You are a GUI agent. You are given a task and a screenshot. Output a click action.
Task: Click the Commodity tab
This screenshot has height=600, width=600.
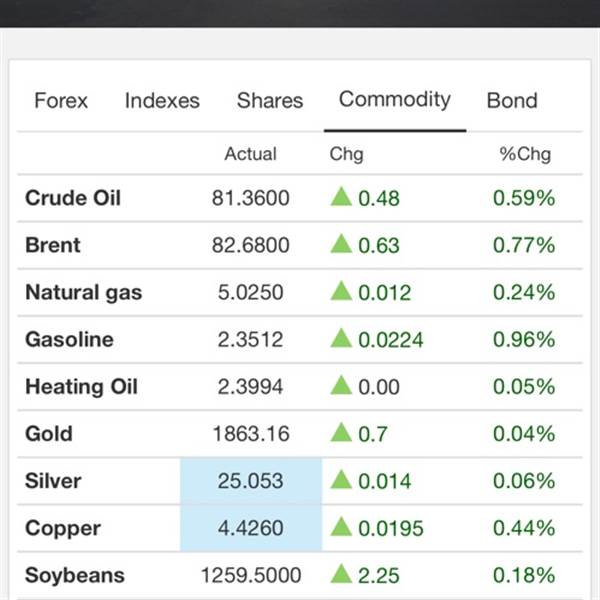[395, 101]
